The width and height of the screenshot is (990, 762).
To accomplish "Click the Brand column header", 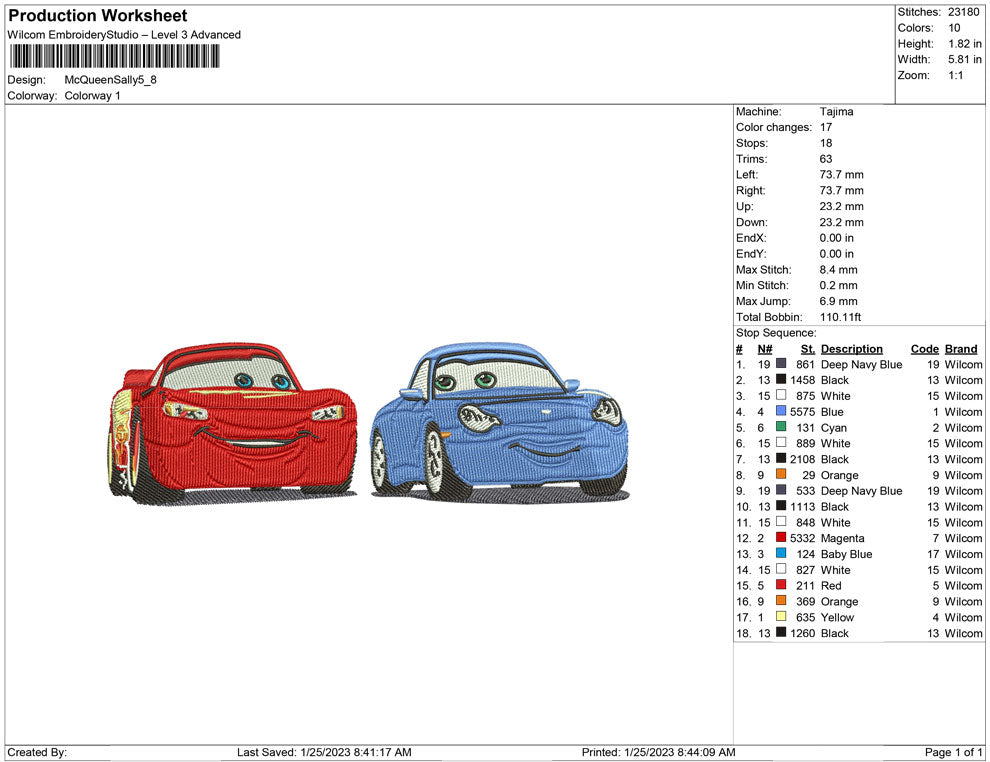I will click(x=961, y=349).
